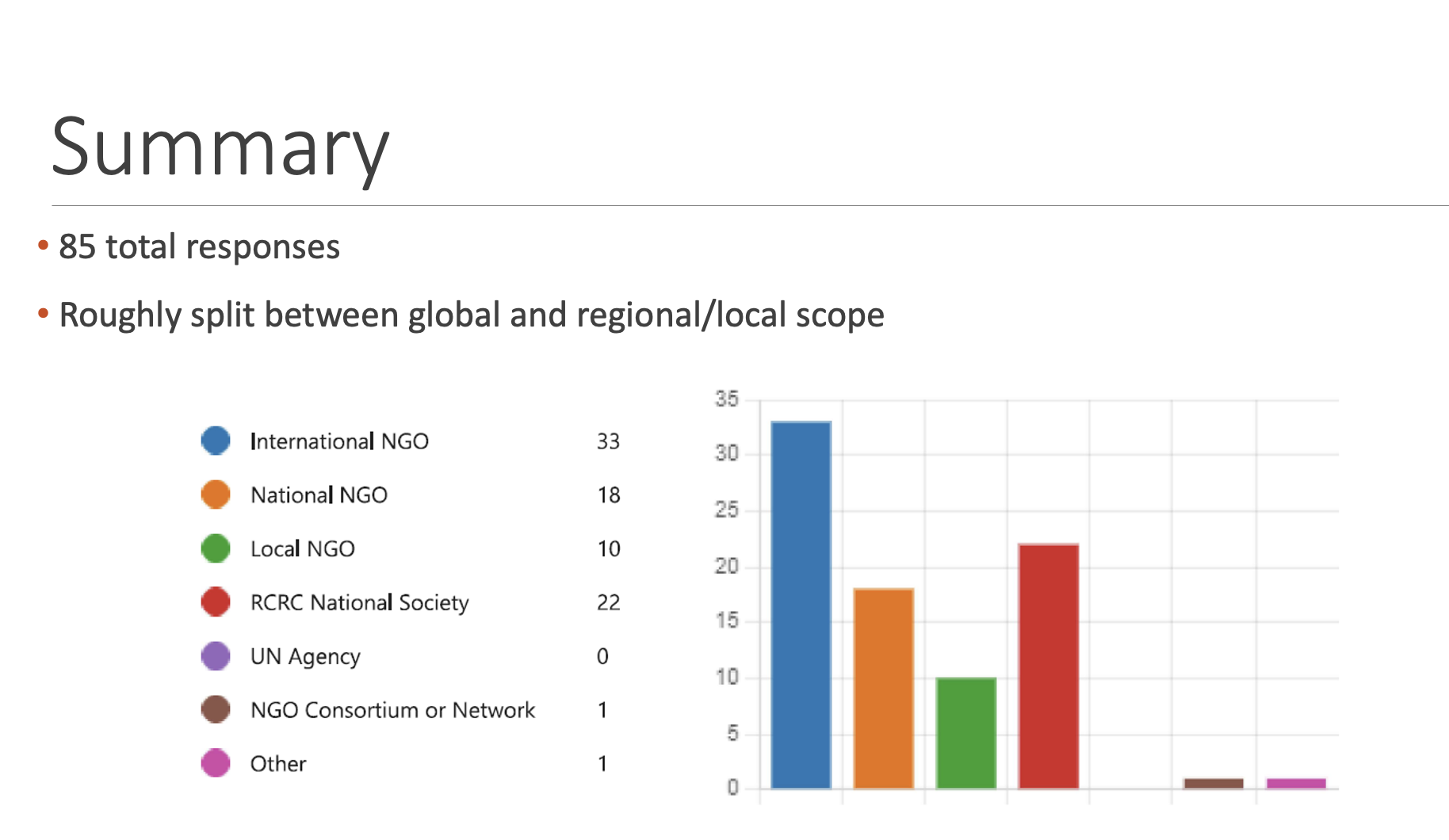
Task: Click the brown NGO Consortium legend dot
Action: [216, 709]
